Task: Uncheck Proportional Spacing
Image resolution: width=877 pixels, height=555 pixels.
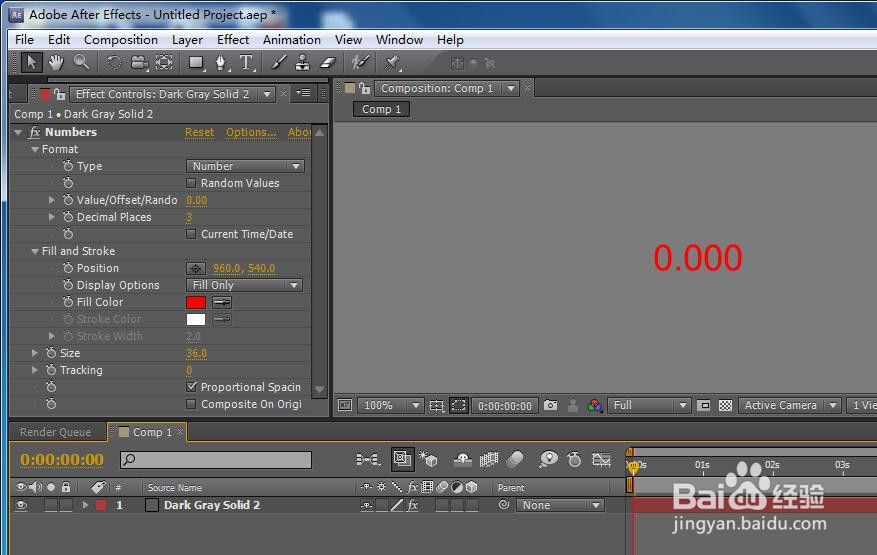Action: [x=191, y=387]
